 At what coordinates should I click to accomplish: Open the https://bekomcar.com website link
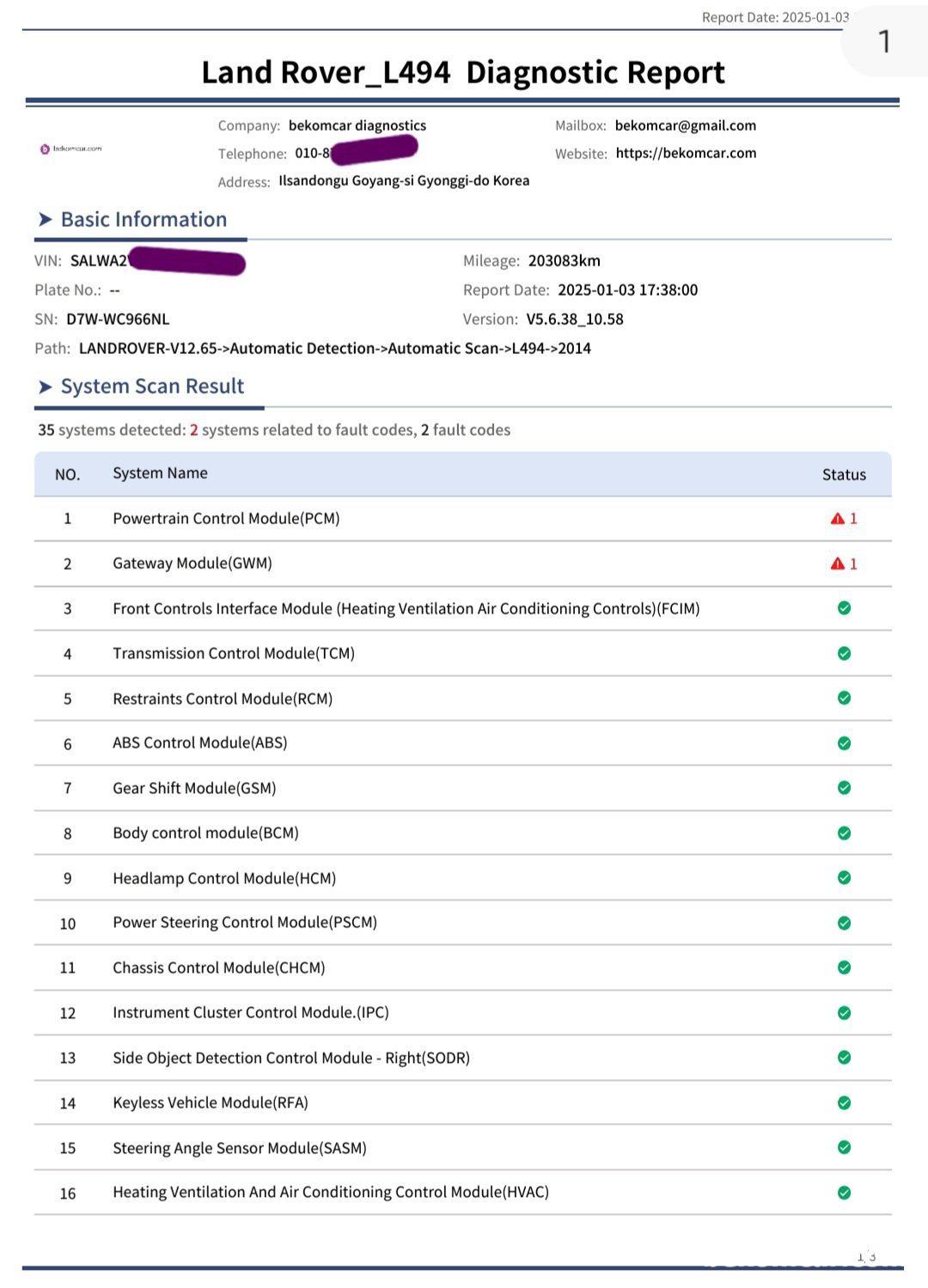[x=687, y=153]
